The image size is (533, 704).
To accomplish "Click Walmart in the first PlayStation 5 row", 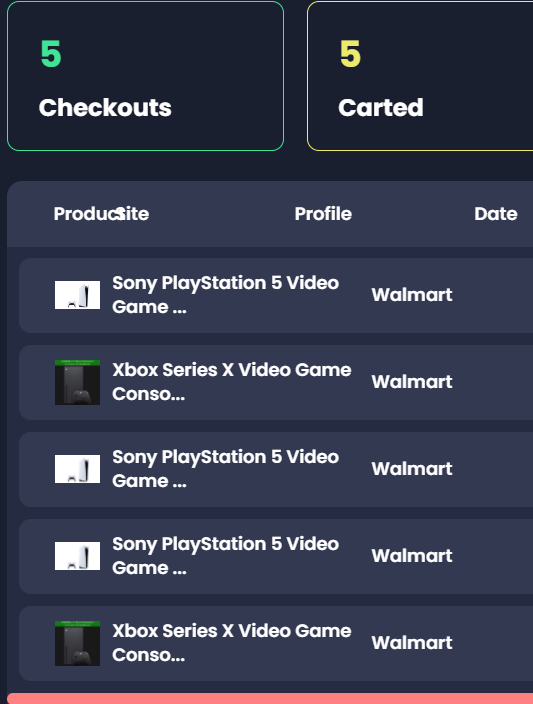I will point(412,295).
